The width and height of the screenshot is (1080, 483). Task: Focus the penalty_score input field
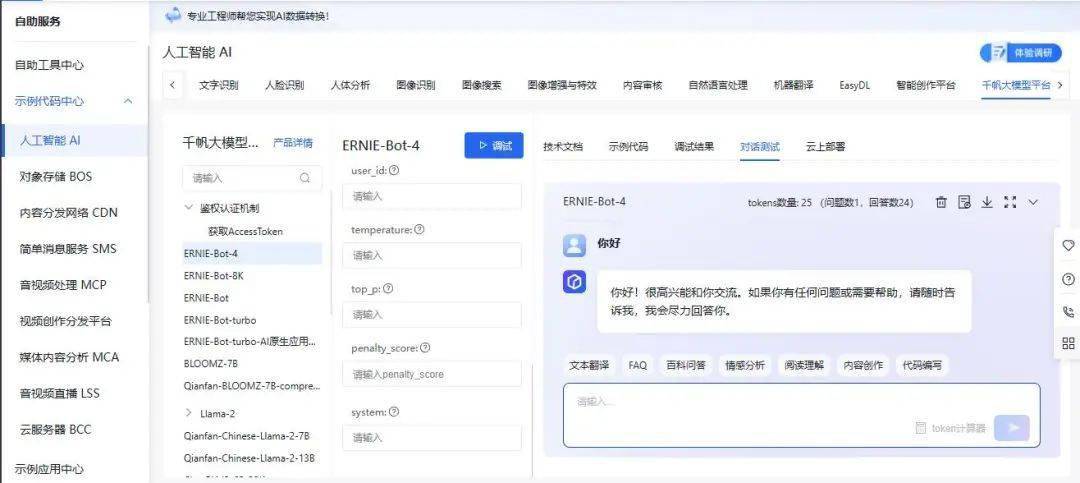[x=432, y=374]
